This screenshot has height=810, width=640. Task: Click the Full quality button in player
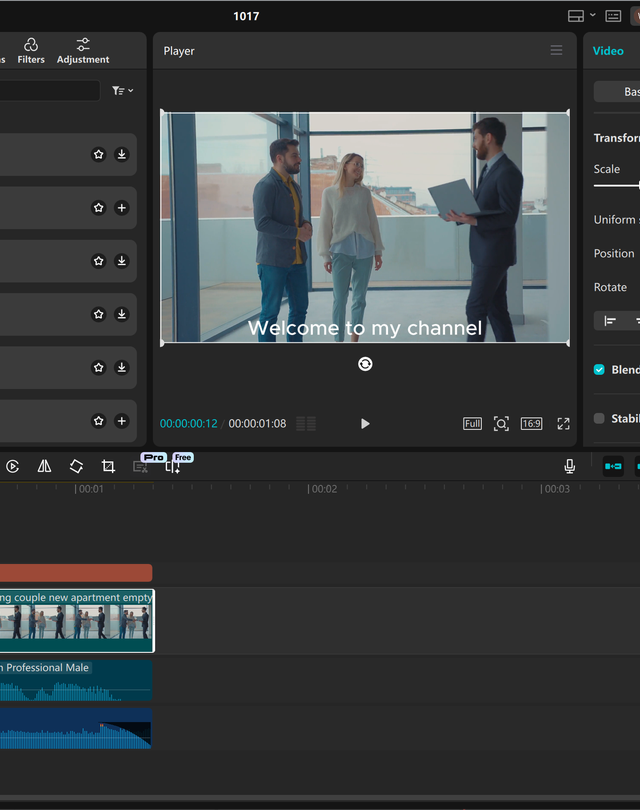pyautogui.click(x=472, y=424)
